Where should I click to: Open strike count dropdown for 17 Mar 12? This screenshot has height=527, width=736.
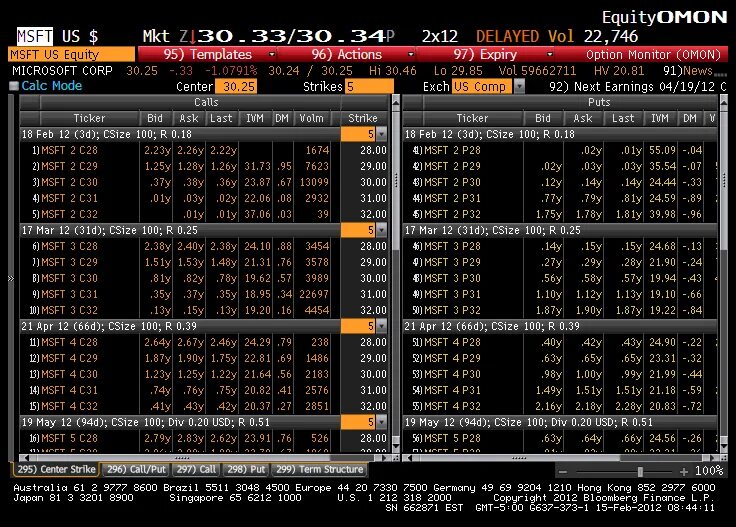pyautogui.click(x=382, y=230)
